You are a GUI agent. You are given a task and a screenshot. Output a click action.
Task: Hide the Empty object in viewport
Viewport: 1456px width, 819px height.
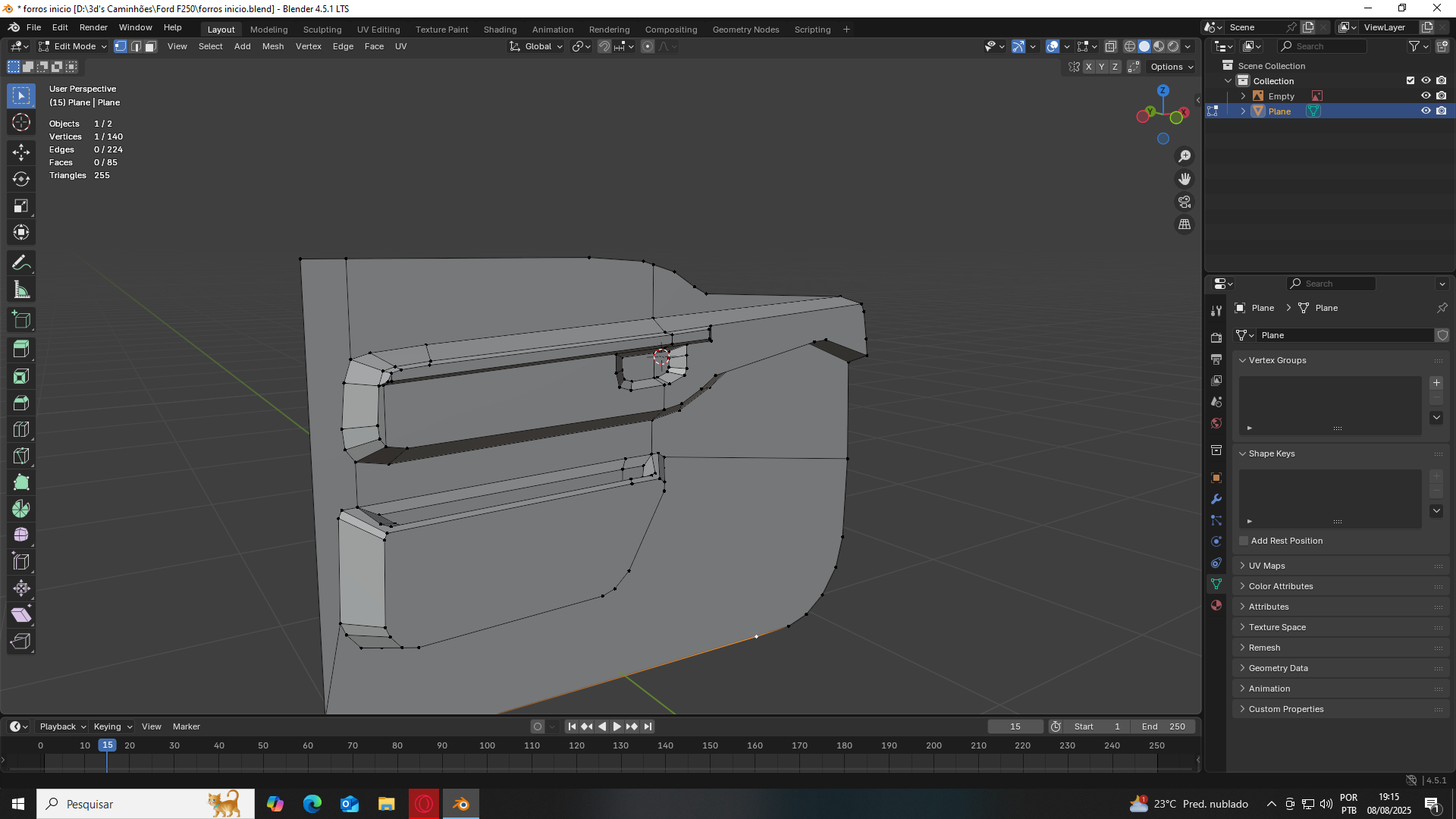[1426, 96]
